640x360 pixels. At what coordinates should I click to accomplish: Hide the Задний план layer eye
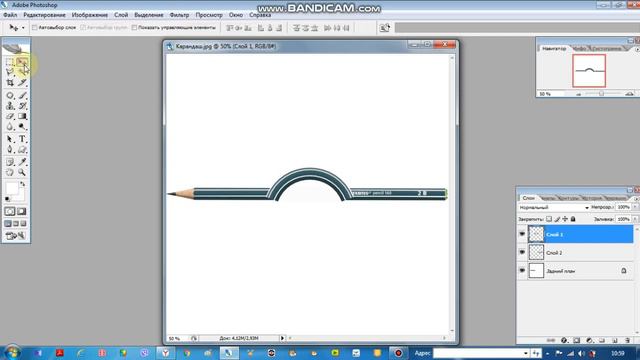522,270
